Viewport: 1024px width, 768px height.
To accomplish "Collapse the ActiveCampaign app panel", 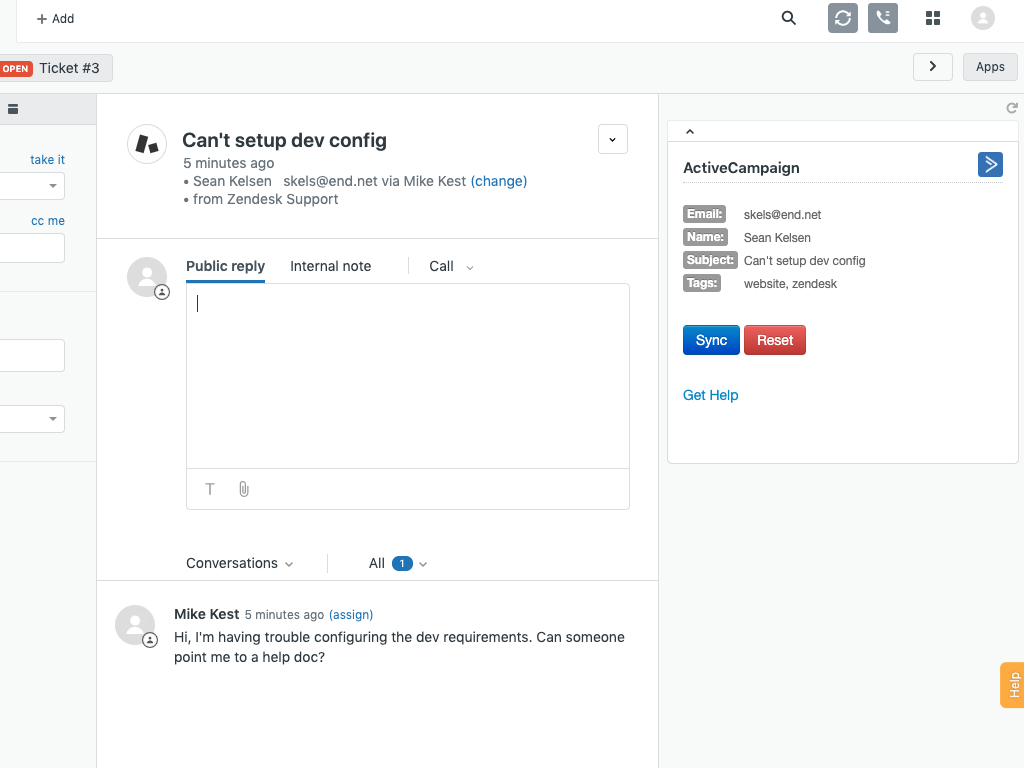I will tap(689, 131).
